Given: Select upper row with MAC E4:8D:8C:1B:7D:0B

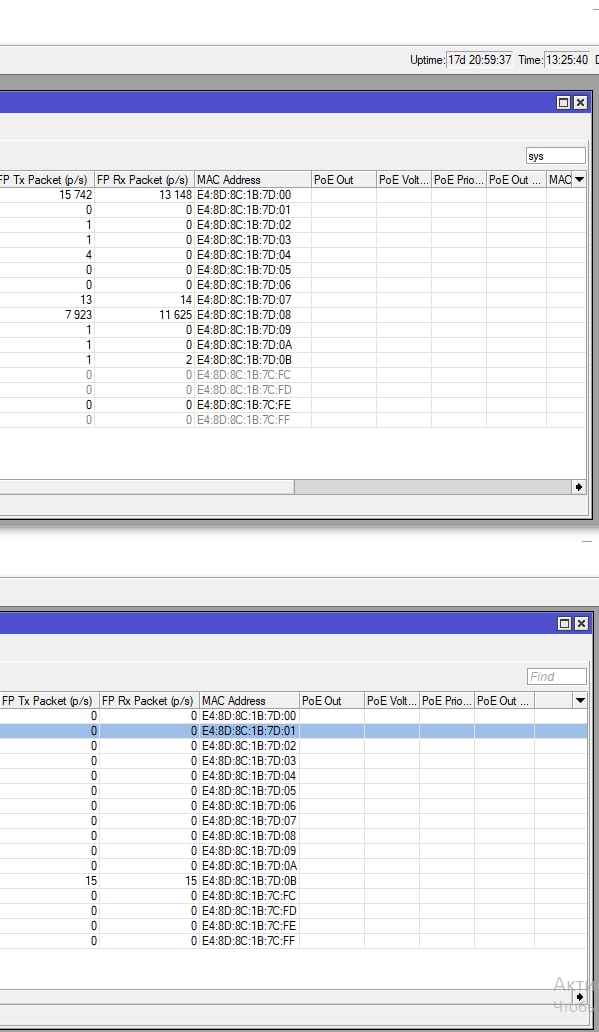Looking at the screenshot, I should 292,359.
